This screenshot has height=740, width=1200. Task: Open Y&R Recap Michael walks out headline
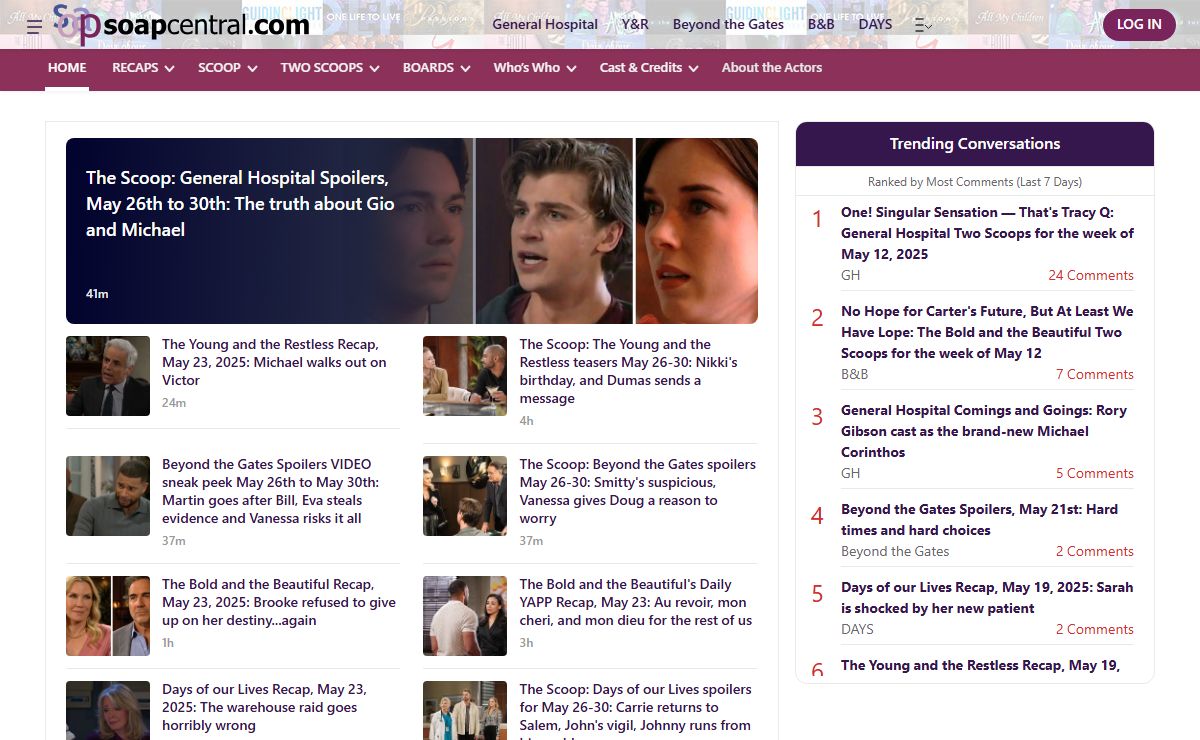(x=274, y=362)
